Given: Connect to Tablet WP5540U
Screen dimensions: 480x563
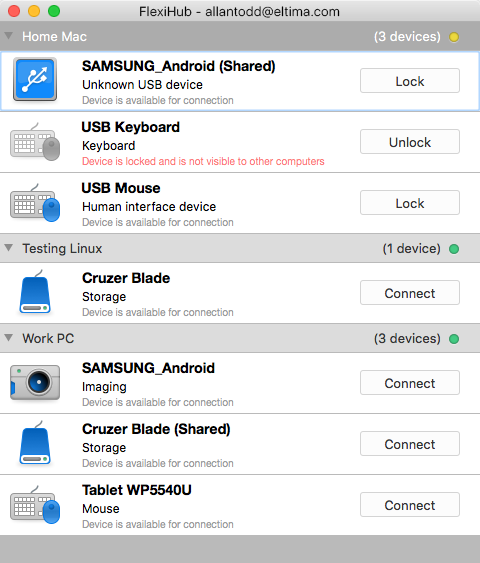Looking at the screenshot, I should coord(410,505).
